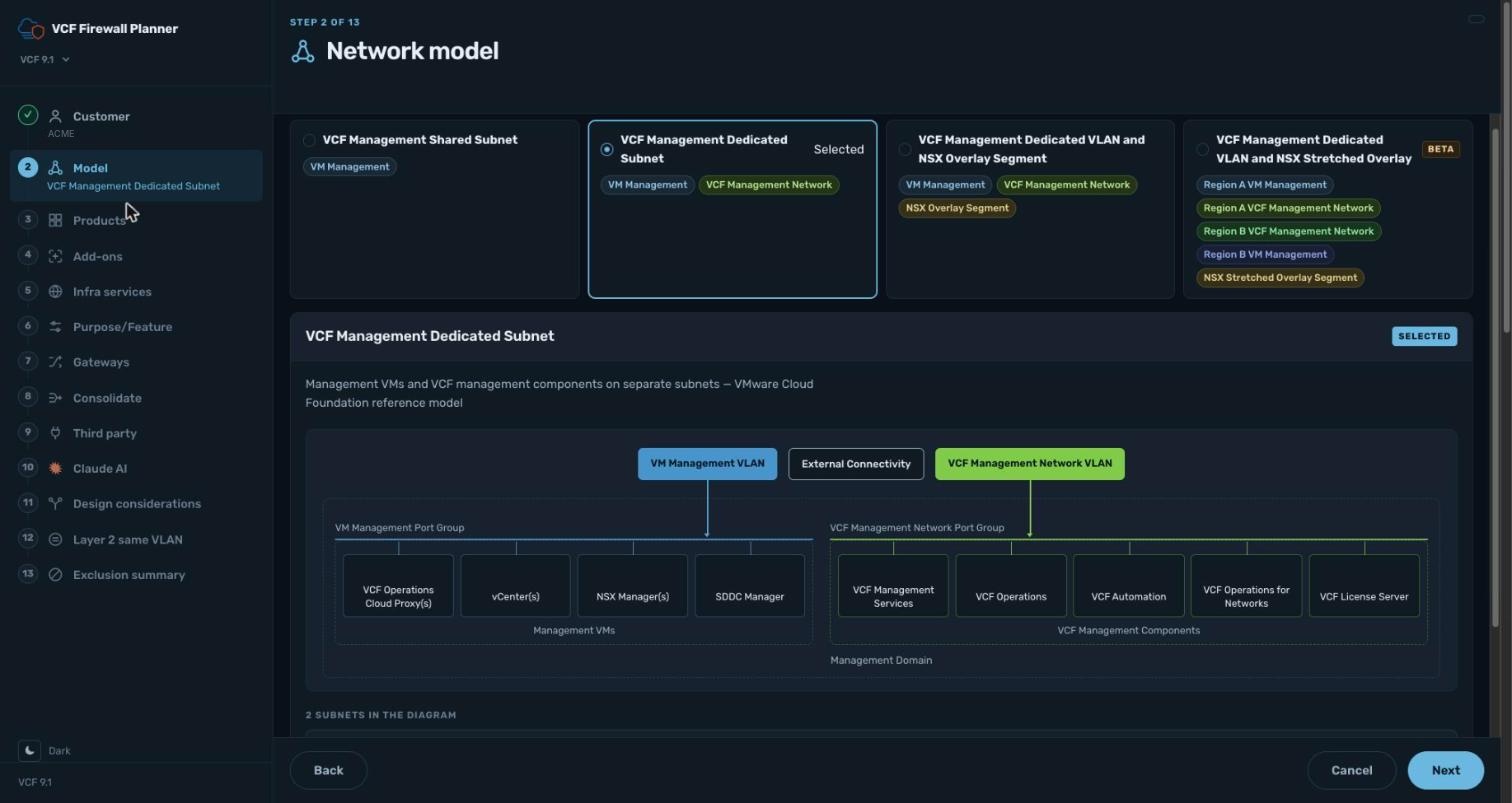Click the SDDC Manager box in diagram
The image size is (1512, 803).
(749, 586)
